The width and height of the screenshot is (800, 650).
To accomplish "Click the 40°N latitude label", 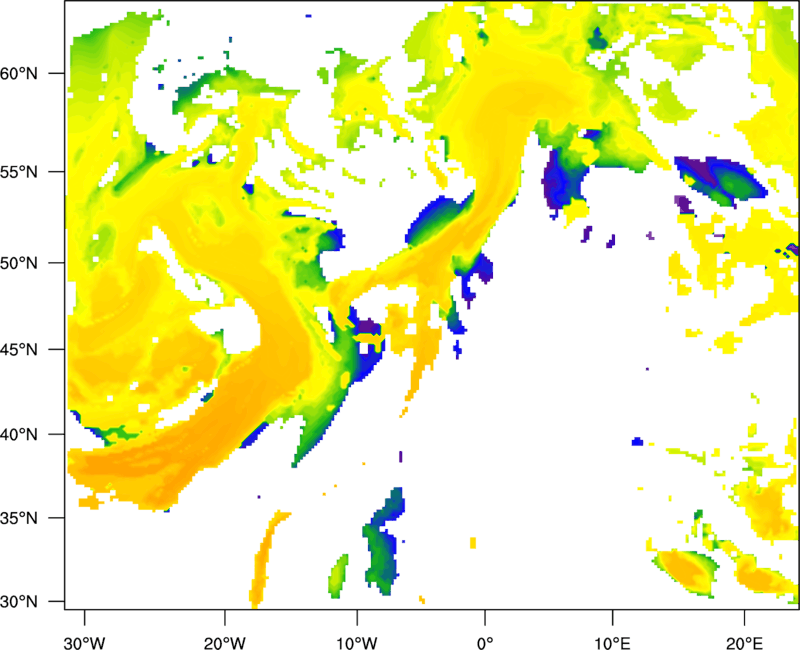I will coord(19,435).
